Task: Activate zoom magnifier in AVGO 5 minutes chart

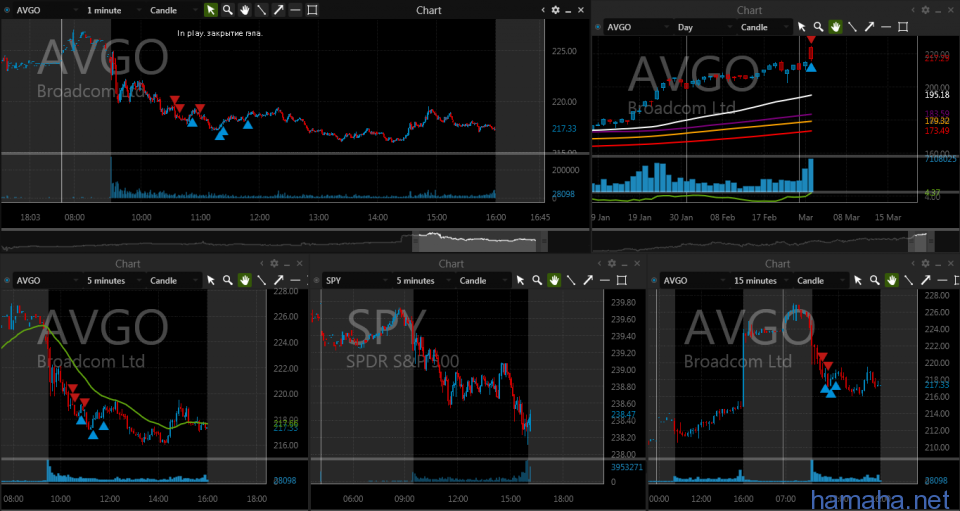Action: (228, 280)
